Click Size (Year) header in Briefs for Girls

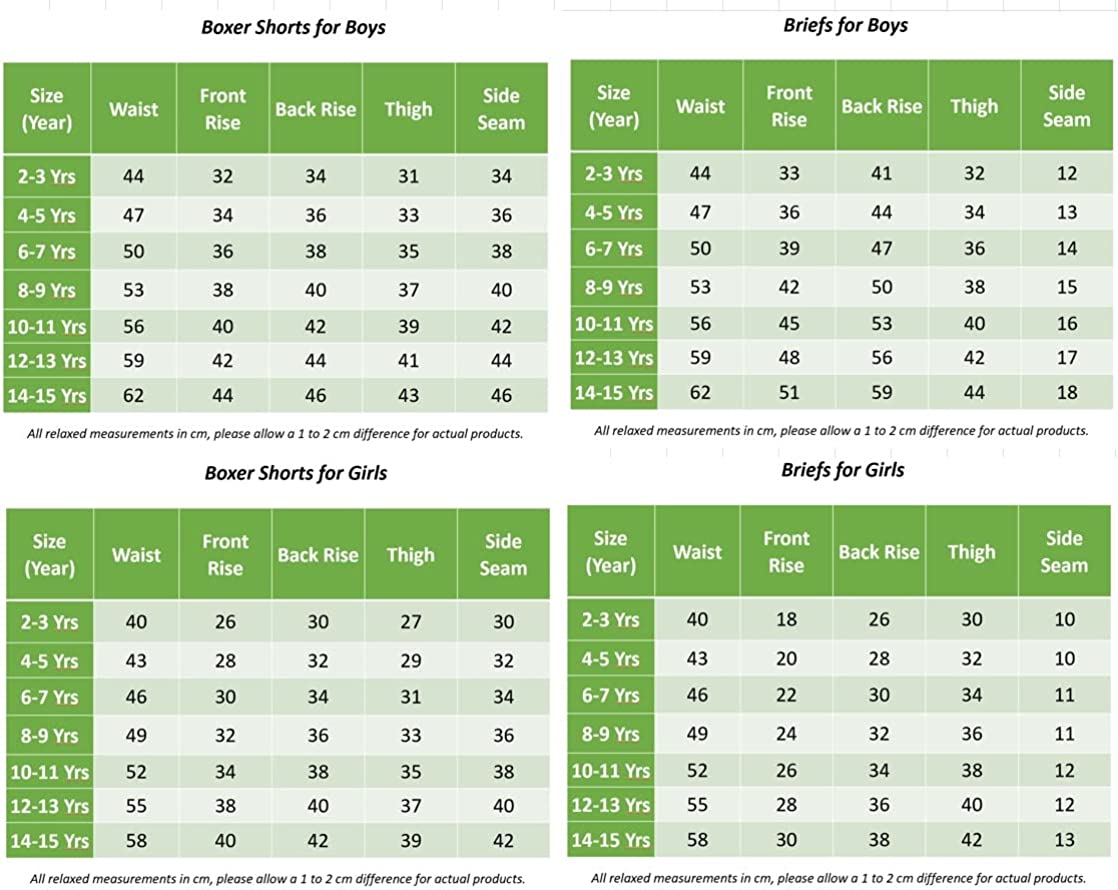[x=610, y=551]
